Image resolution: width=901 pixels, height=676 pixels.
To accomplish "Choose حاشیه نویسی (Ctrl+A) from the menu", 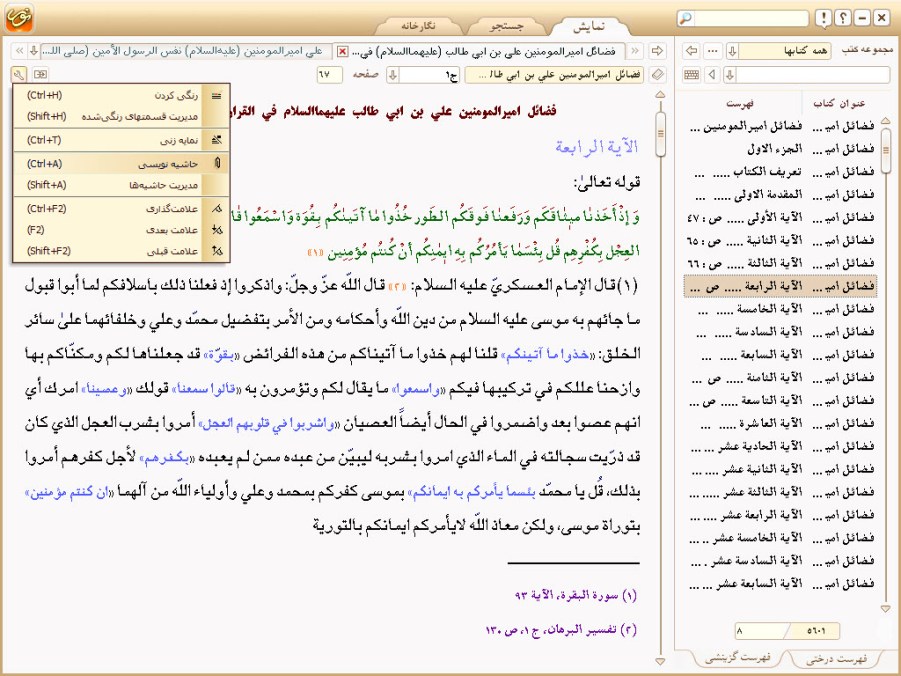I will click(x=121, y=164).
